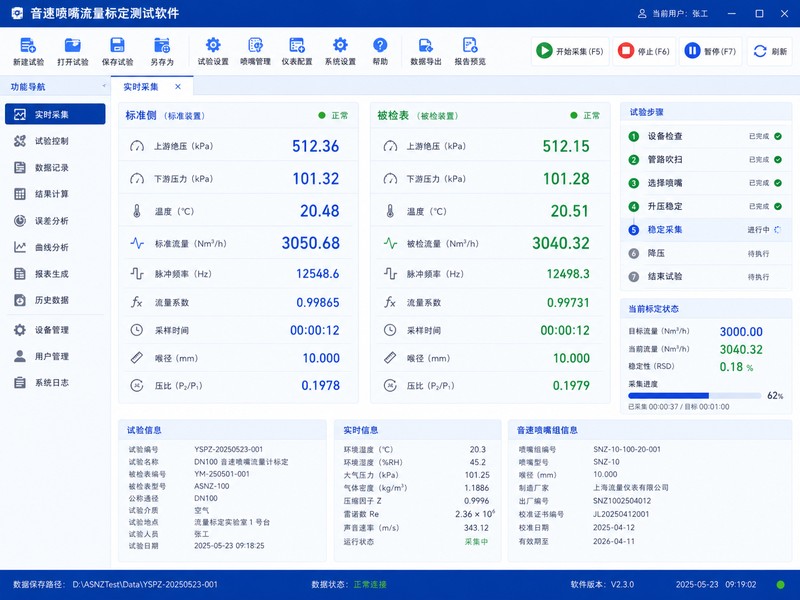Click the 刷新 refresh button

point(770,51)
